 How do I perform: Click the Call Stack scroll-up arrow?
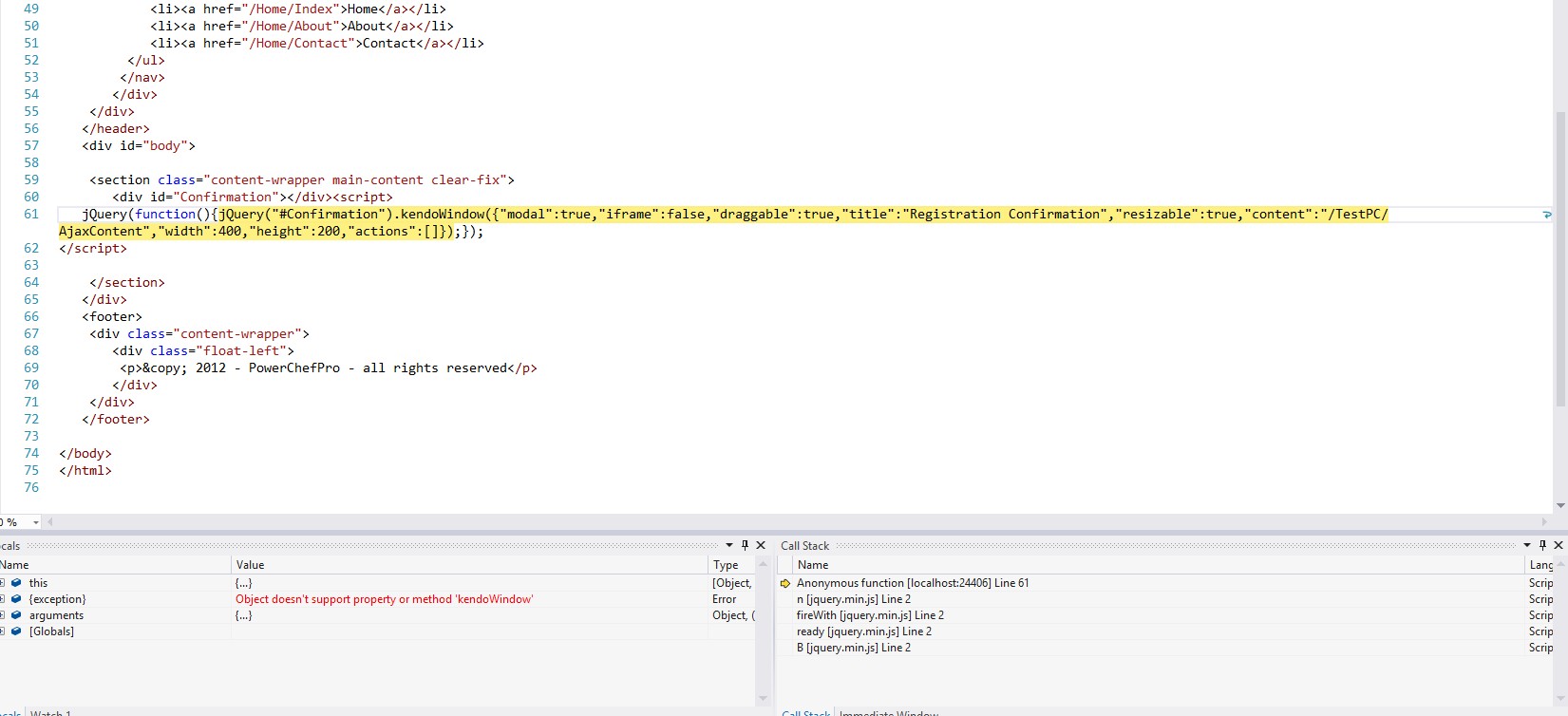click(x=1561, y=565)
